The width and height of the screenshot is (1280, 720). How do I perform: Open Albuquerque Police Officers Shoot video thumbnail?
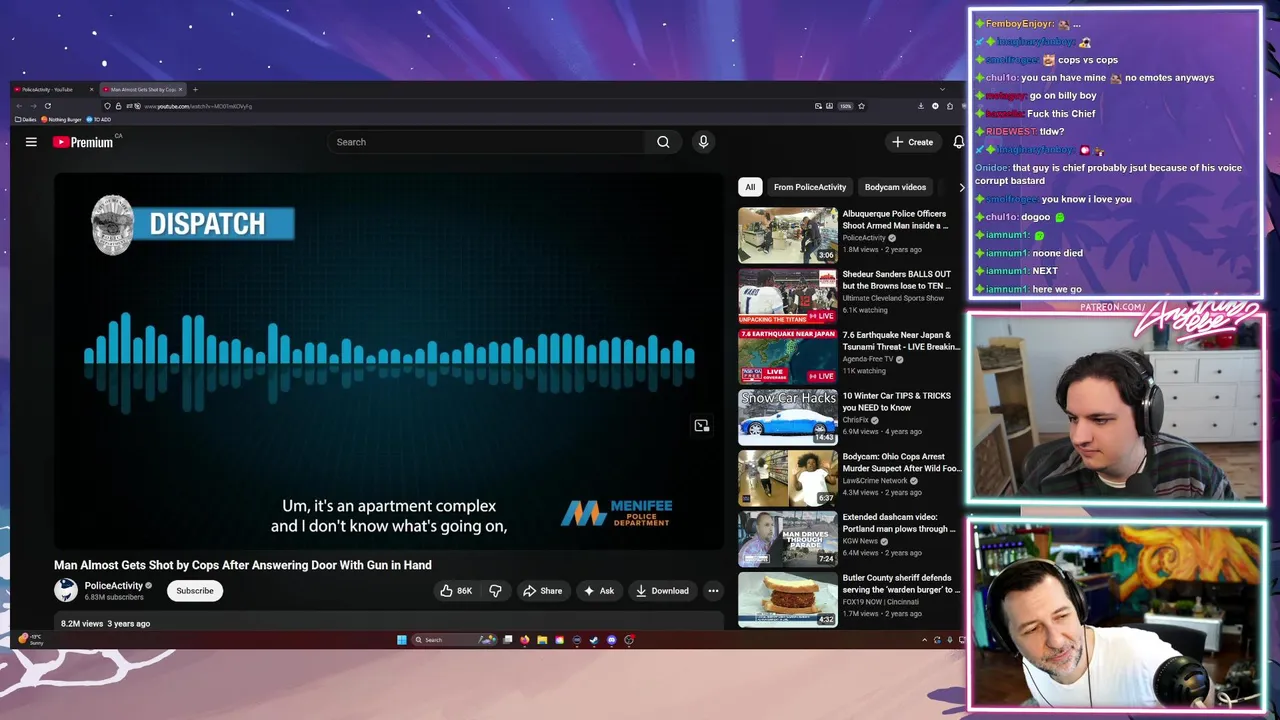[788, 235]
